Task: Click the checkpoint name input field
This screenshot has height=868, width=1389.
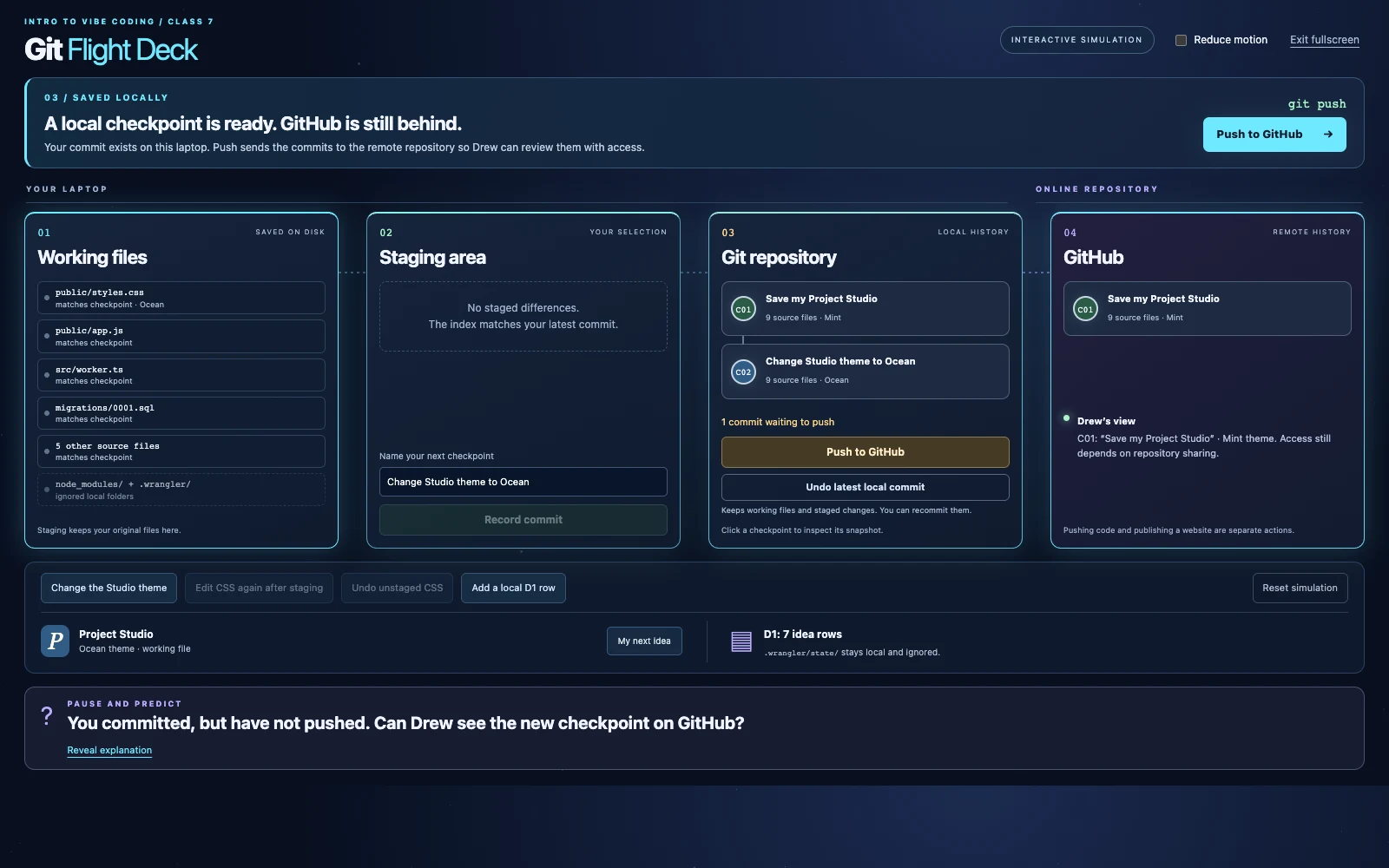Action: (x=523, y=482)
